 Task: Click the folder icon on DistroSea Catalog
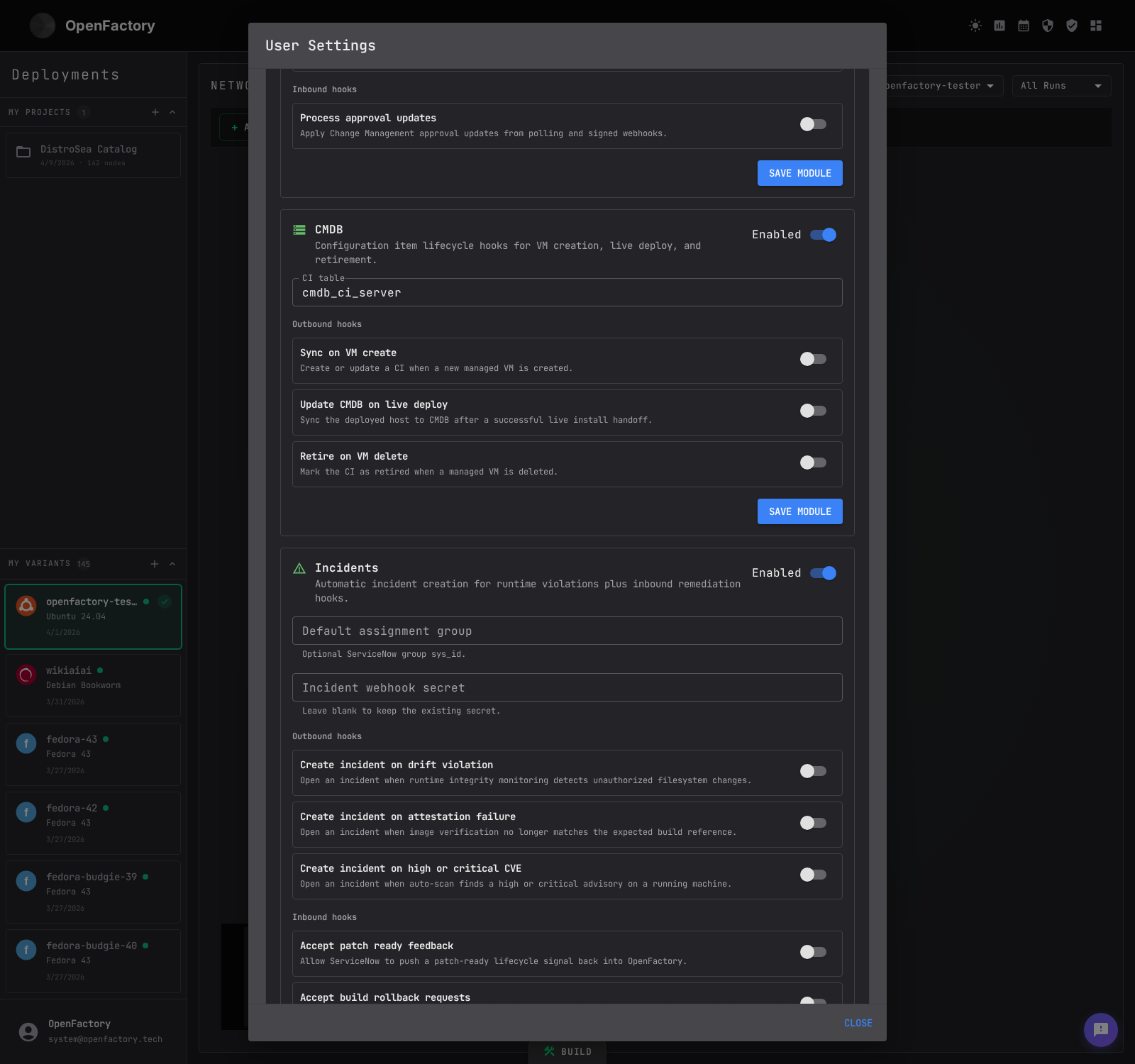pos(23,150)
